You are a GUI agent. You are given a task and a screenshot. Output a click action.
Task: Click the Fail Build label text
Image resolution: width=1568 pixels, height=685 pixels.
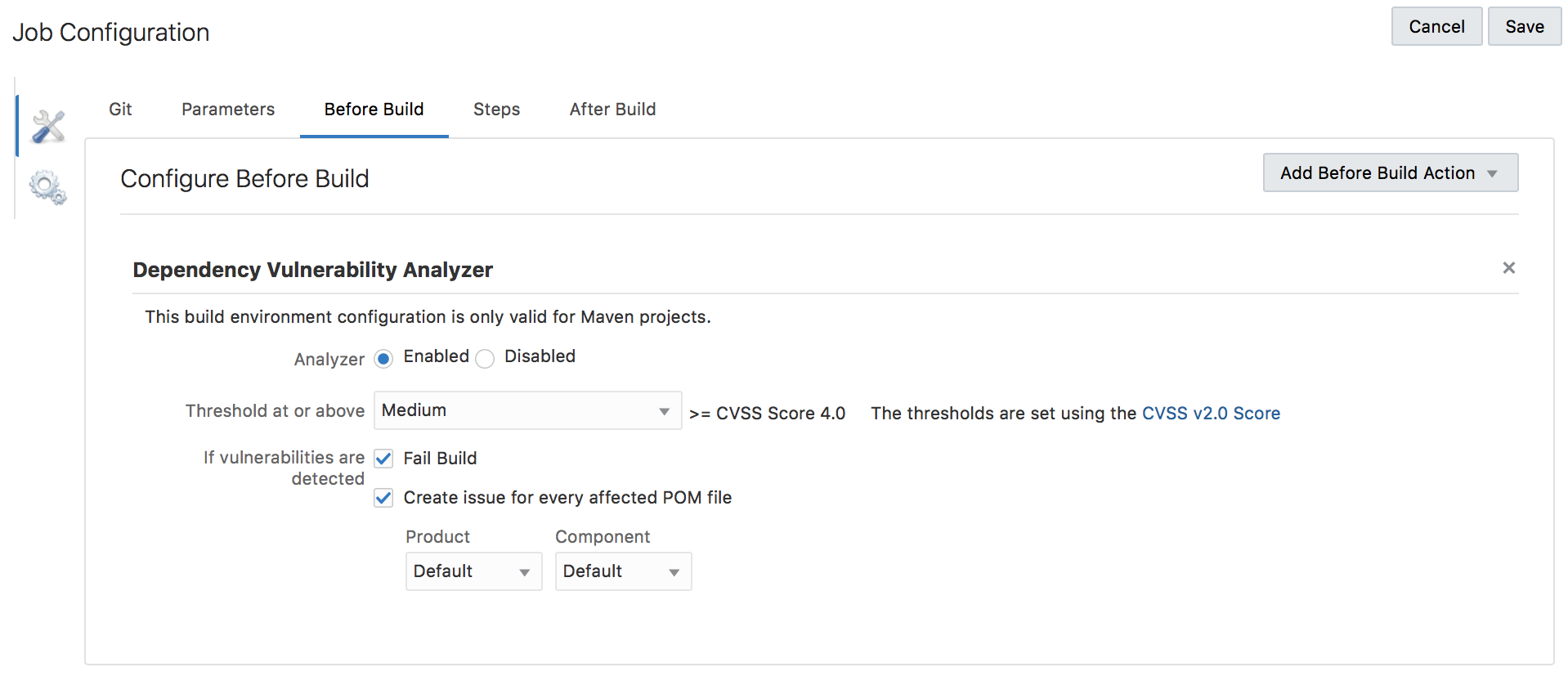tap(440, 459)
